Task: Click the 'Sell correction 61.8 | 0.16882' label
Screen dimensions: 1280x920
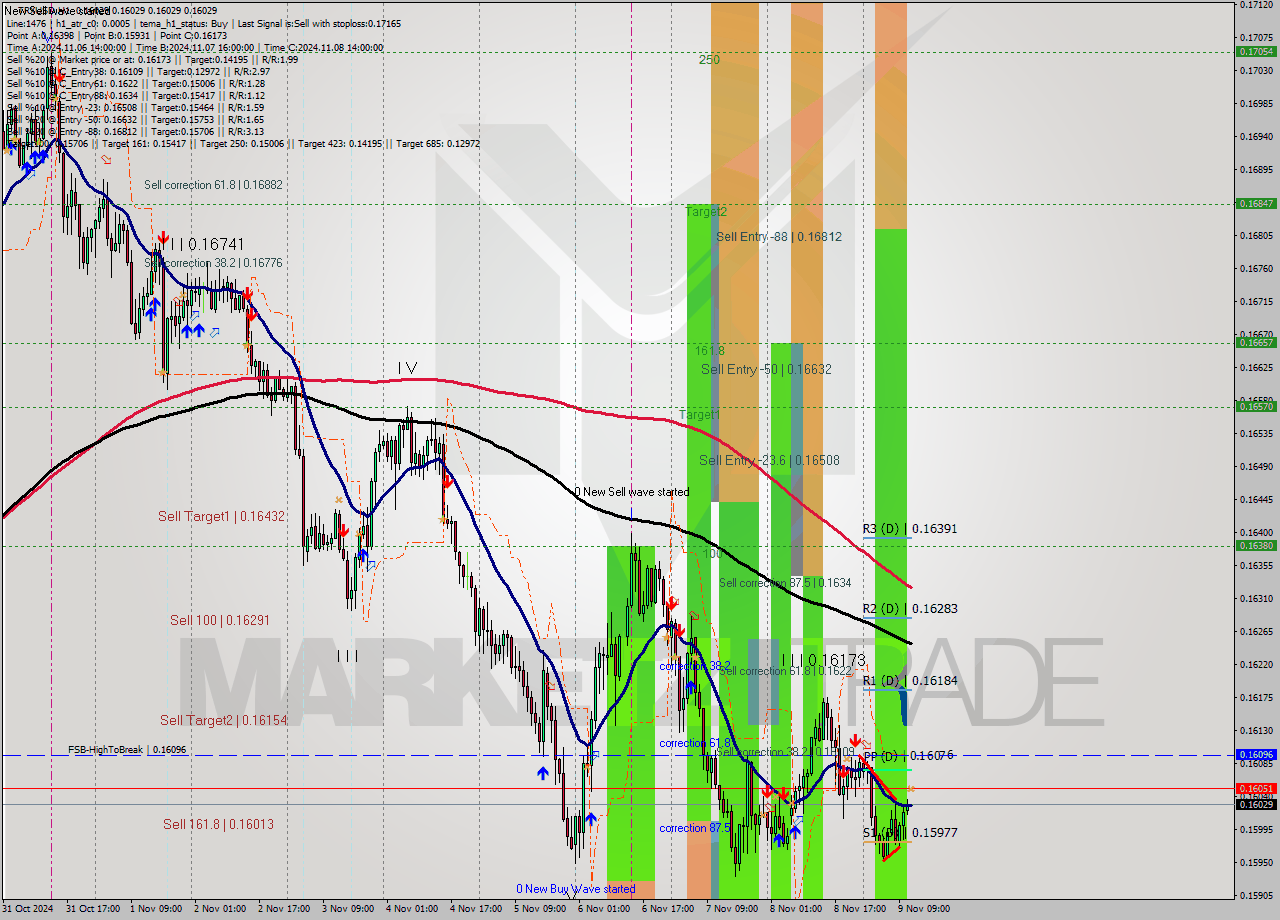Action: pos(213,185)
